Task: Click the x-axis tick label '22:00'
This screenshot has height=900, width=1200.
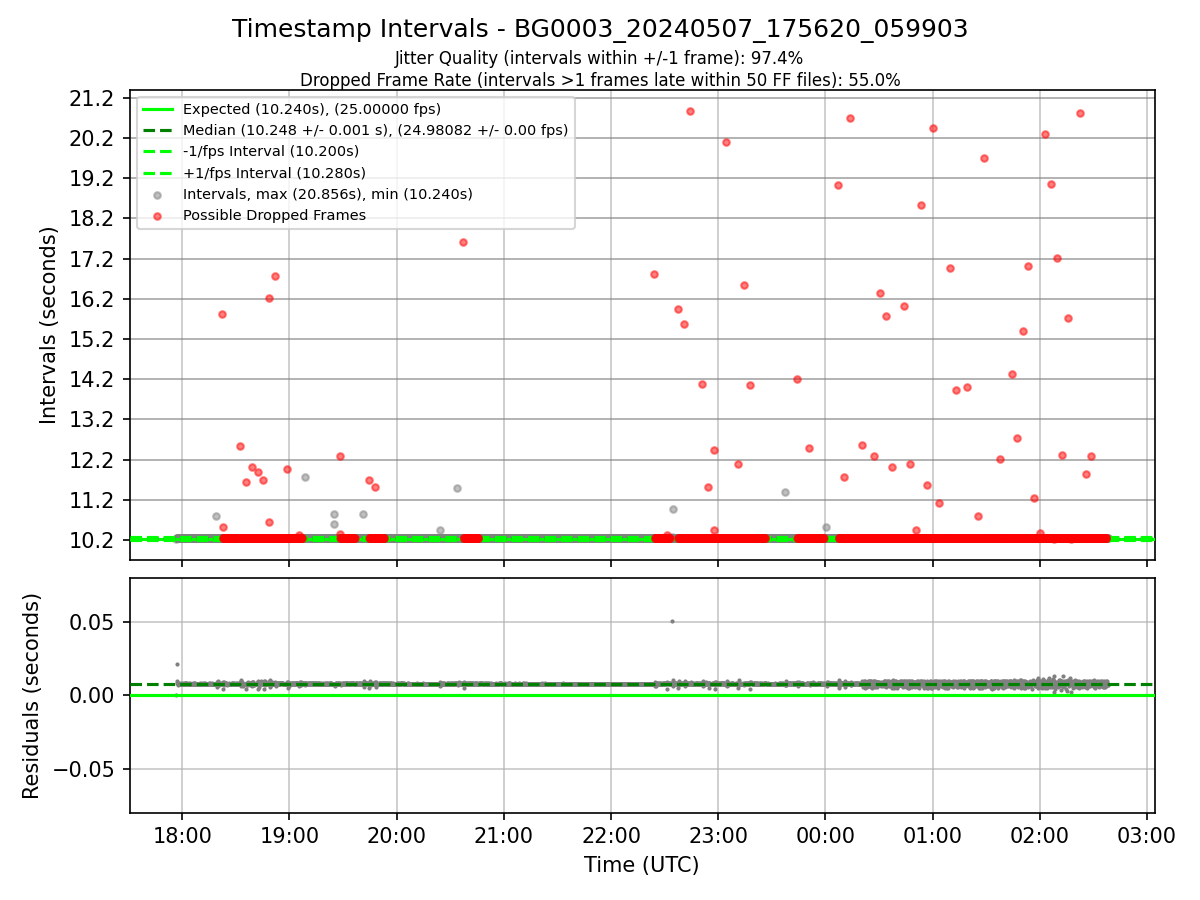Action: pos(611,834)
